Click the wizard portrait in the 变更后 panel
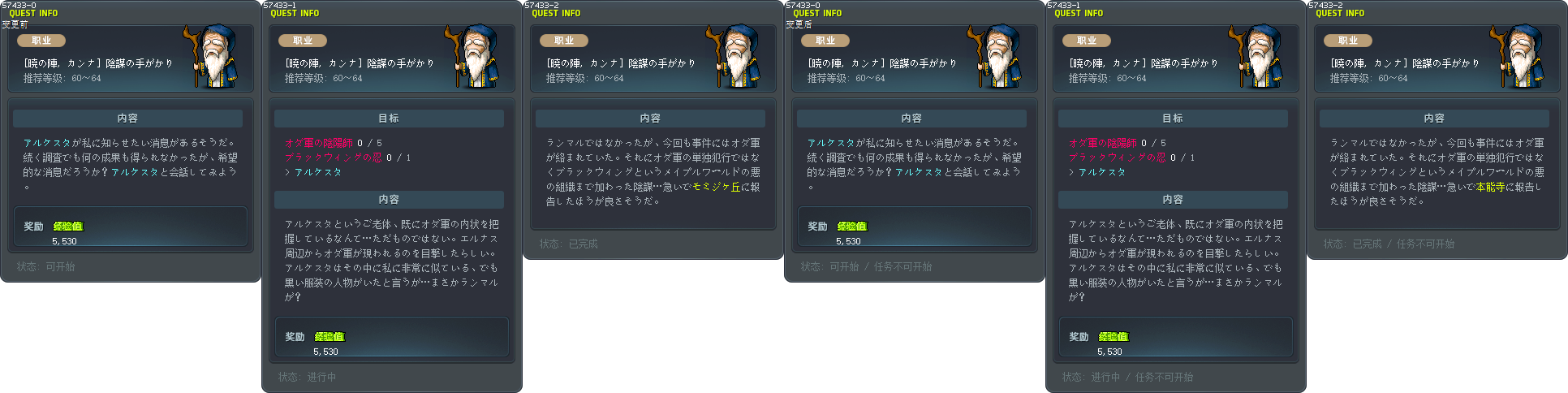Viewport: 1568px width, 393px height. click(997, 55)
